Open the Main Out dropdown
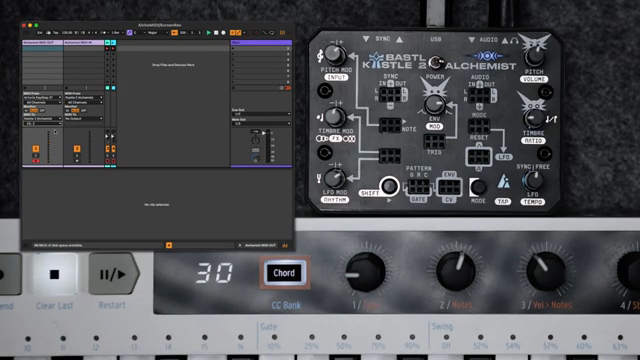Screen dimensions: 640x360 261,123
